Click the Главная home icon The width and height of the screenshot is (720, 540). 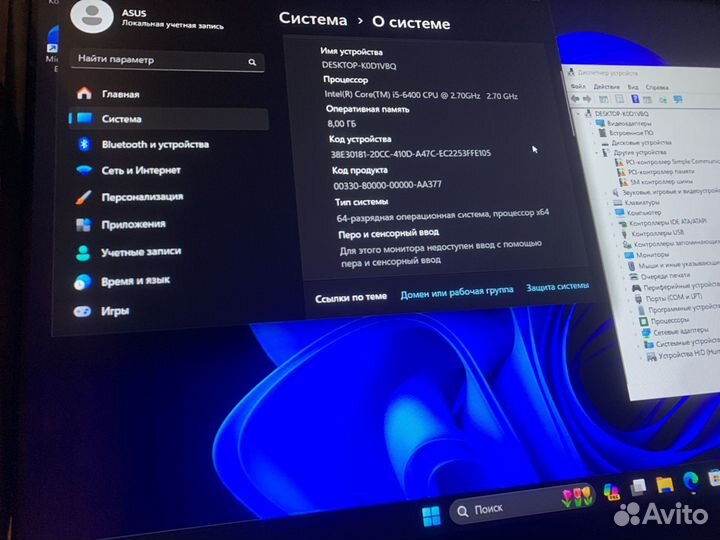point(84,93)
